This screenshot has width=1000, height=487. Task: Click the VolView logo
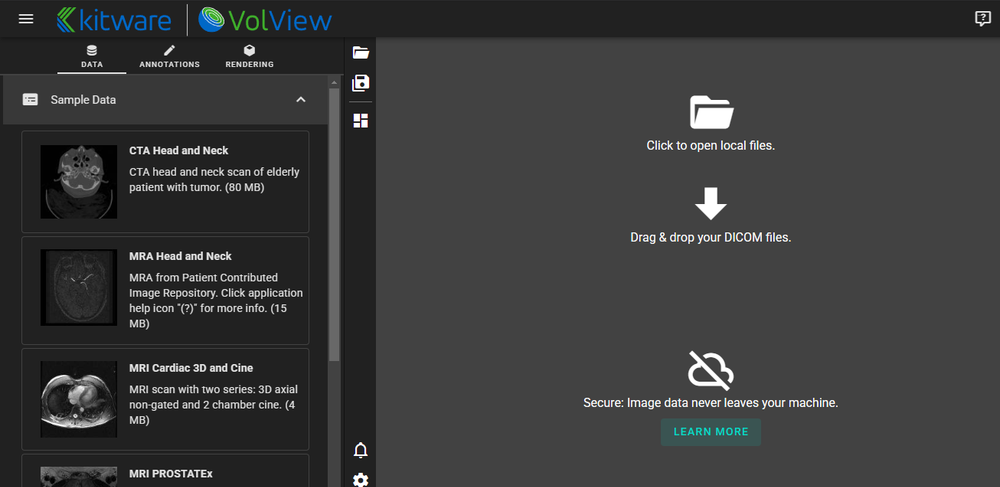265,20
